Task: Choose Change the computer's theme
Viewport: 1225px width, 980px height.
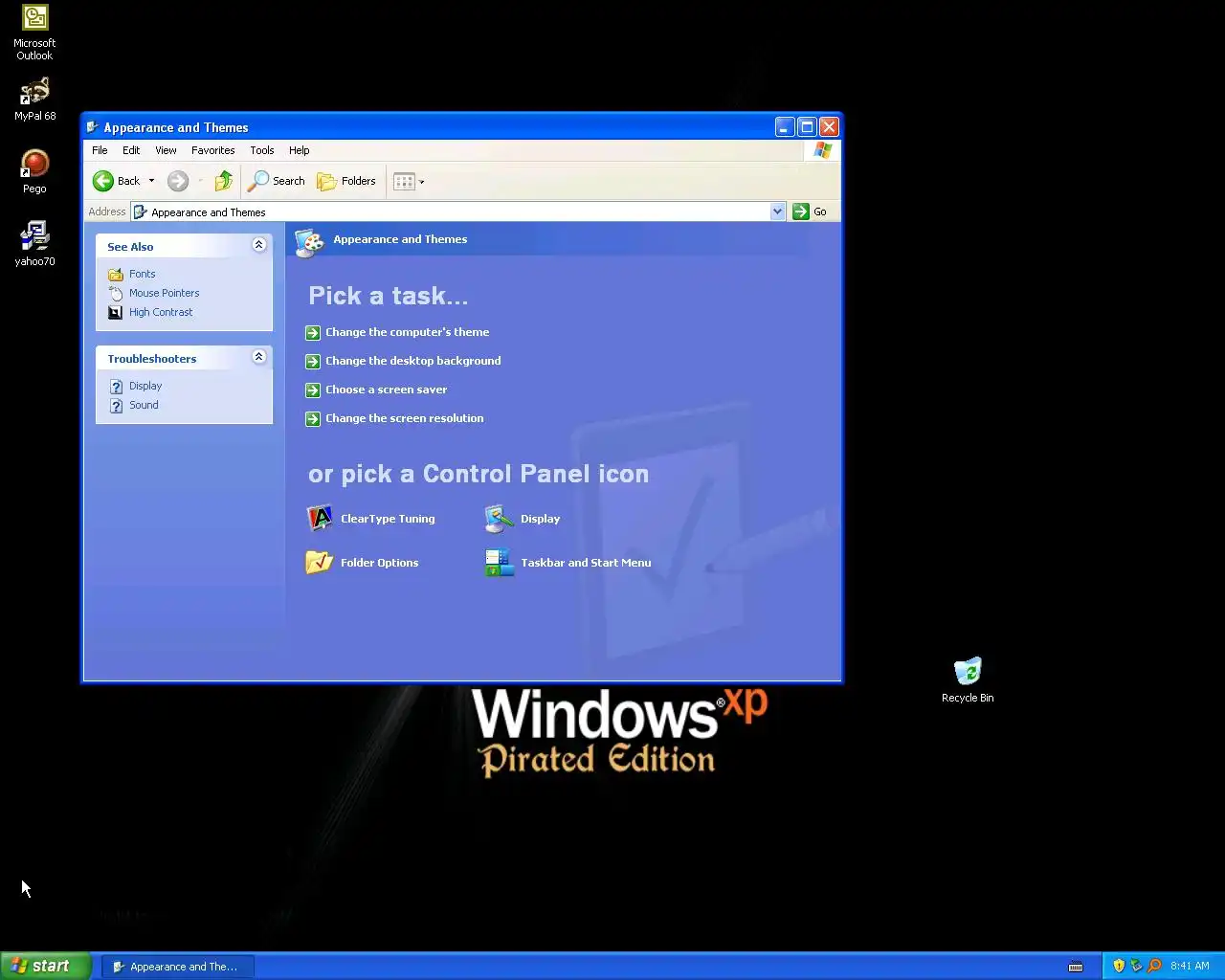Action: tap(407, 332)
